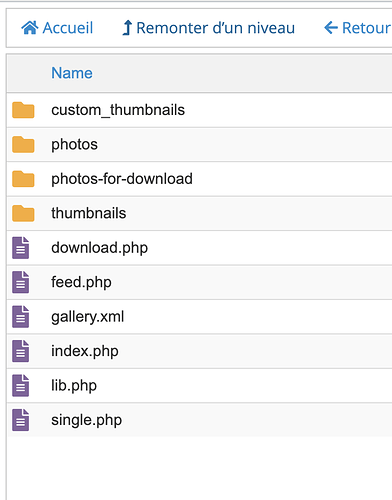The height and width of the screenshot is (500, 392).
Task: Click the feed.php file icon
Action: point(21,282)
